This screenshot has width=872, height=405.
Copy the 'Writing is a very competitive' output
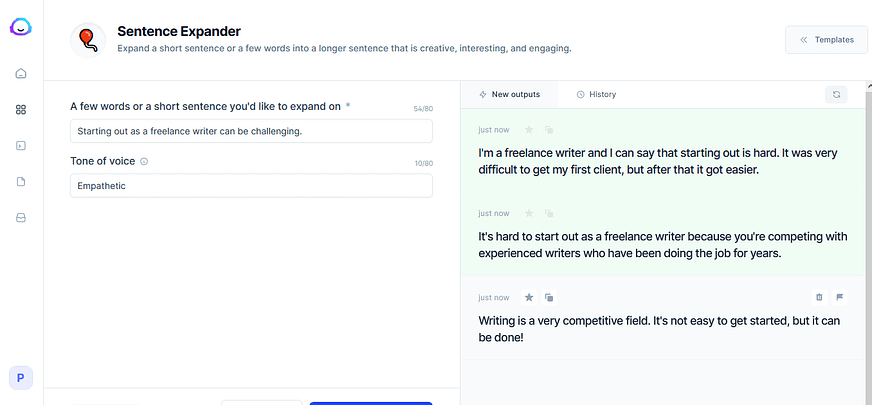coord(549,297)
